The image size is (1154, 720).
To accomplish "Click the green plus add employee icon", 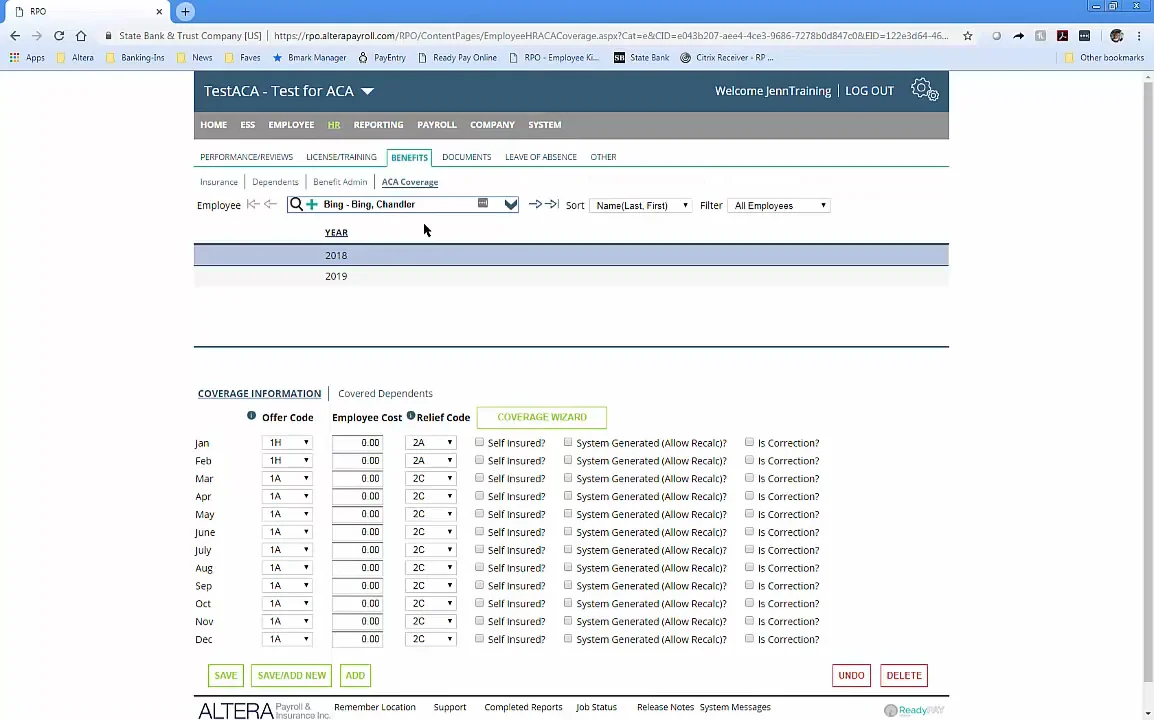I will click(312, 204).
